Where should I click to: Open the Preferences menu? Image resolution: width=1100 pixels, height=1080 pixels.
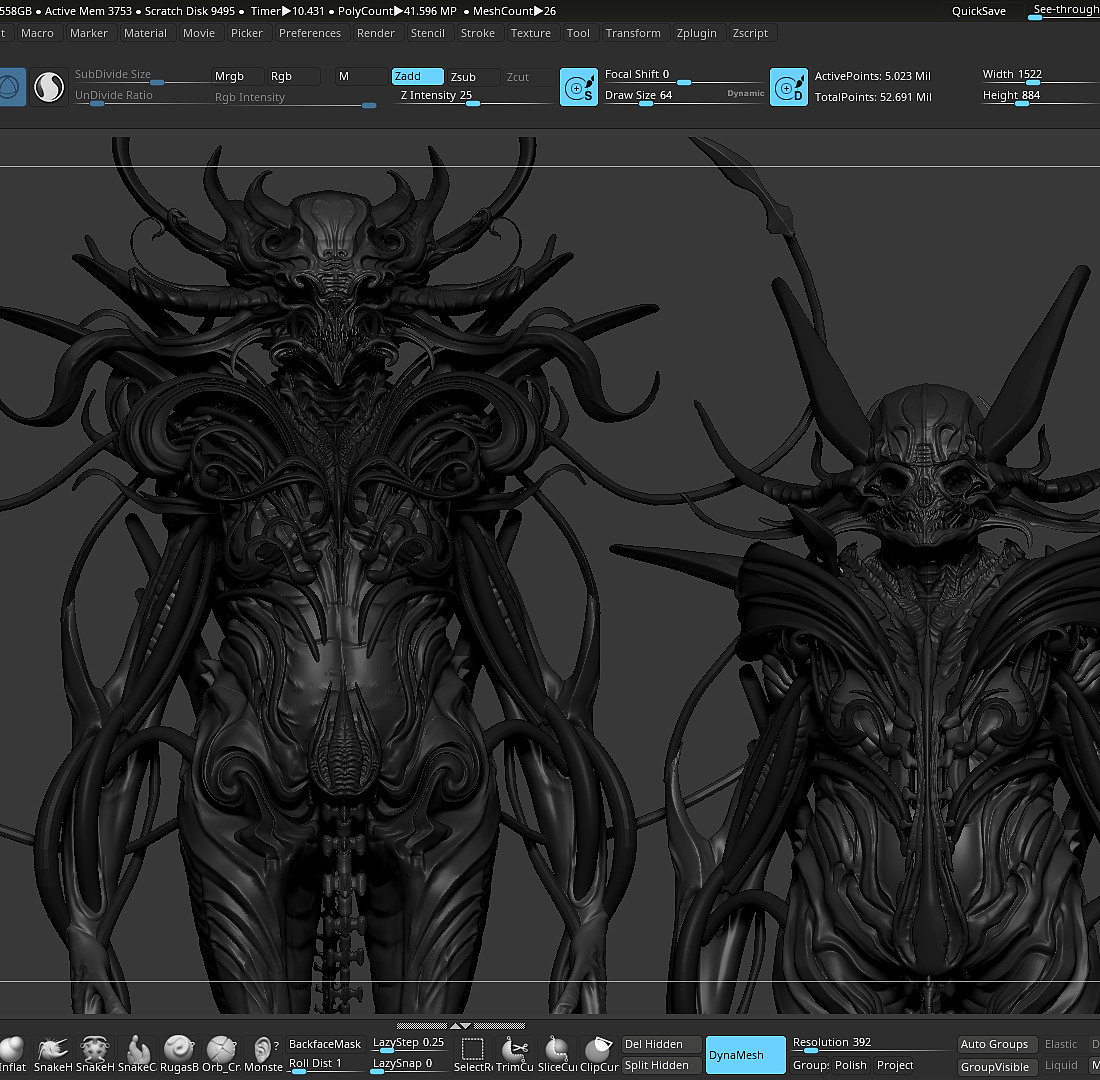tap(309, 33)
